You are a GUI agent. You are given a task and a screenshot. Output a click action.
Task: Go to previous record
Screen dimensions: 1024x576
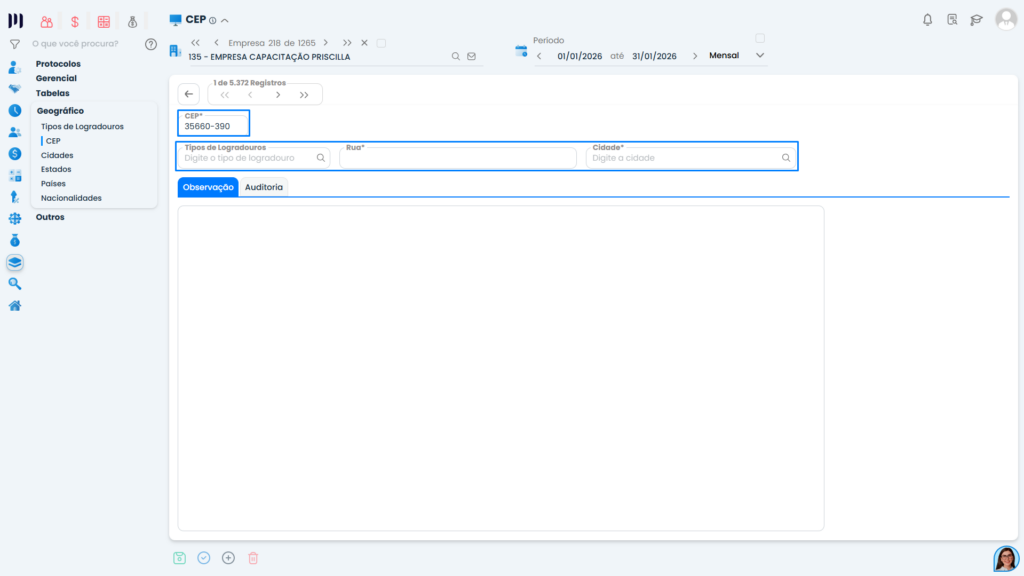point(251,95)
